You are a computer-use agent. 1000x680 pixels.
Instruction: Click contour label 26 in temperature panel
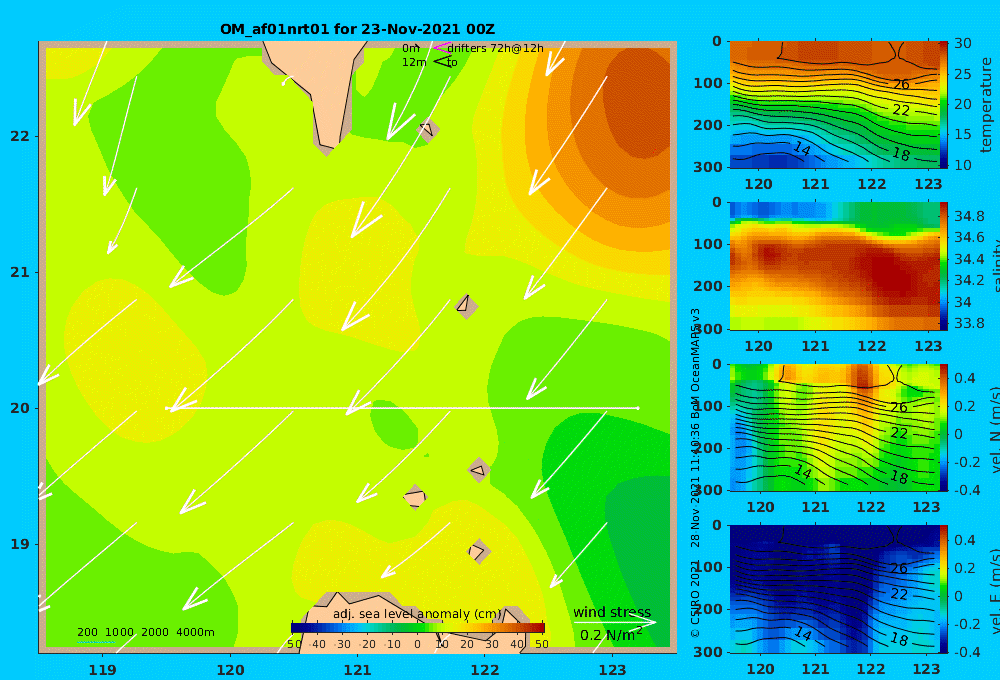point(901,84)
